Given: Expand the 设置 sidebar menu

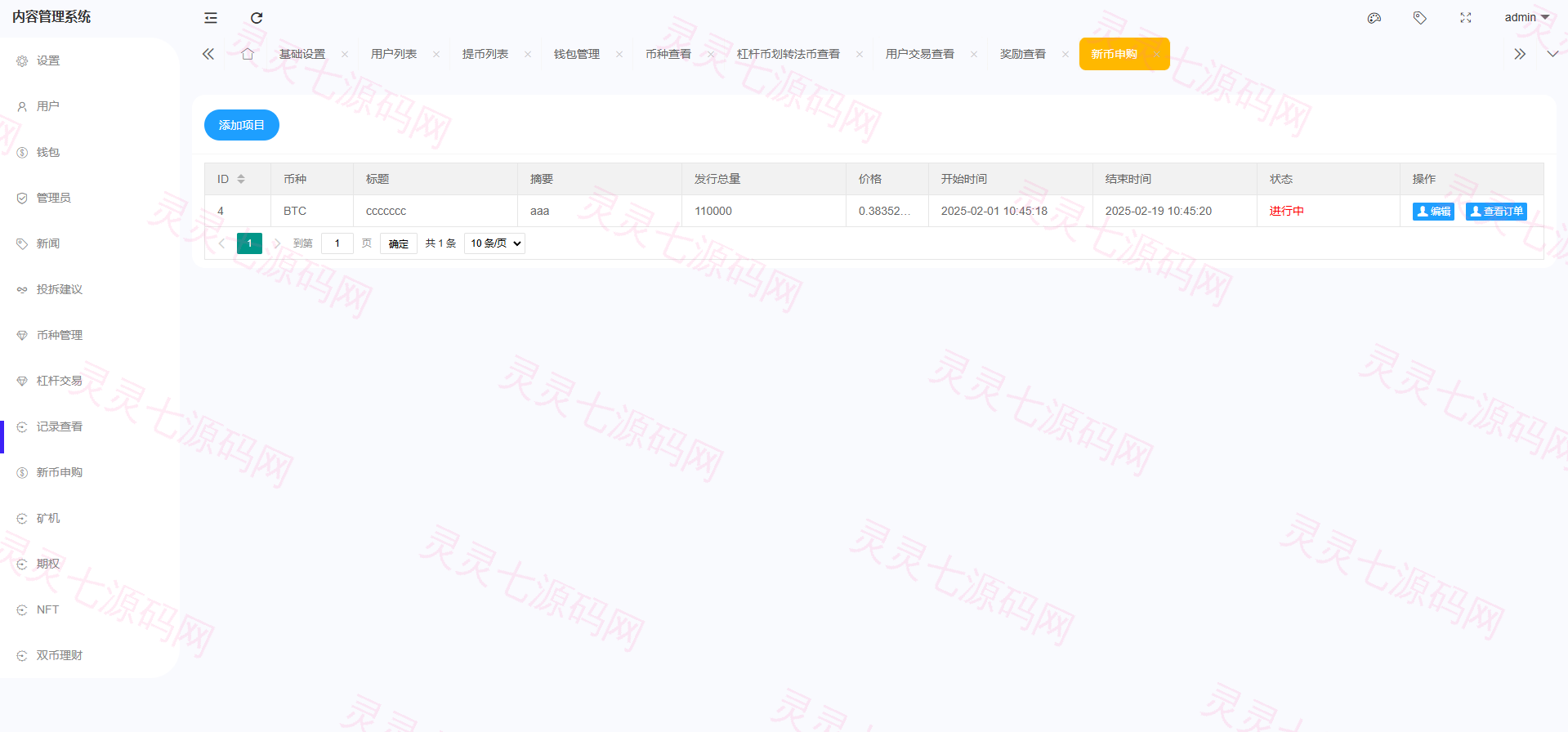Looking at the screenshot, I should [48, 60].
